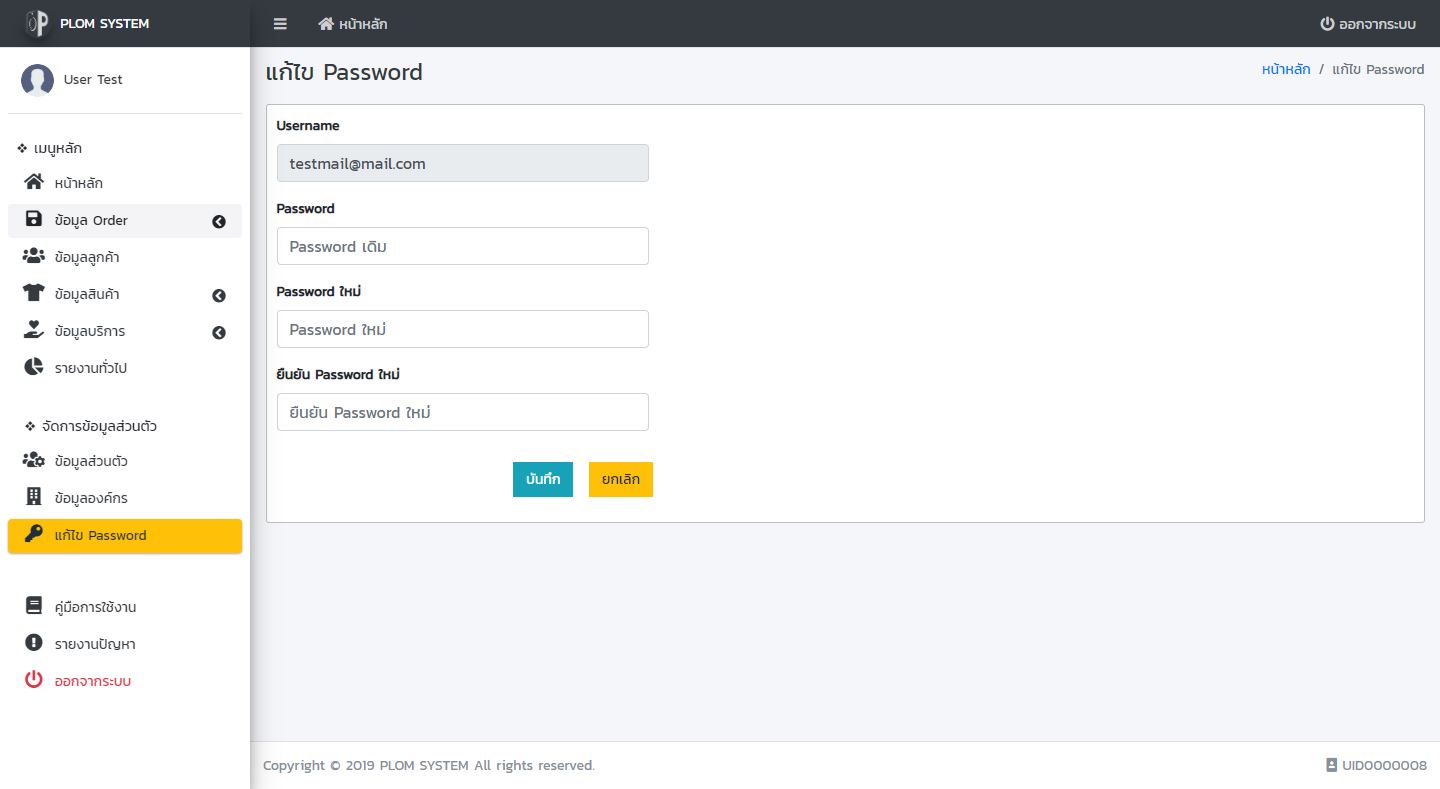
Task: Click the PLOM SYSTEM logo icon
Action: pos(37,23)
